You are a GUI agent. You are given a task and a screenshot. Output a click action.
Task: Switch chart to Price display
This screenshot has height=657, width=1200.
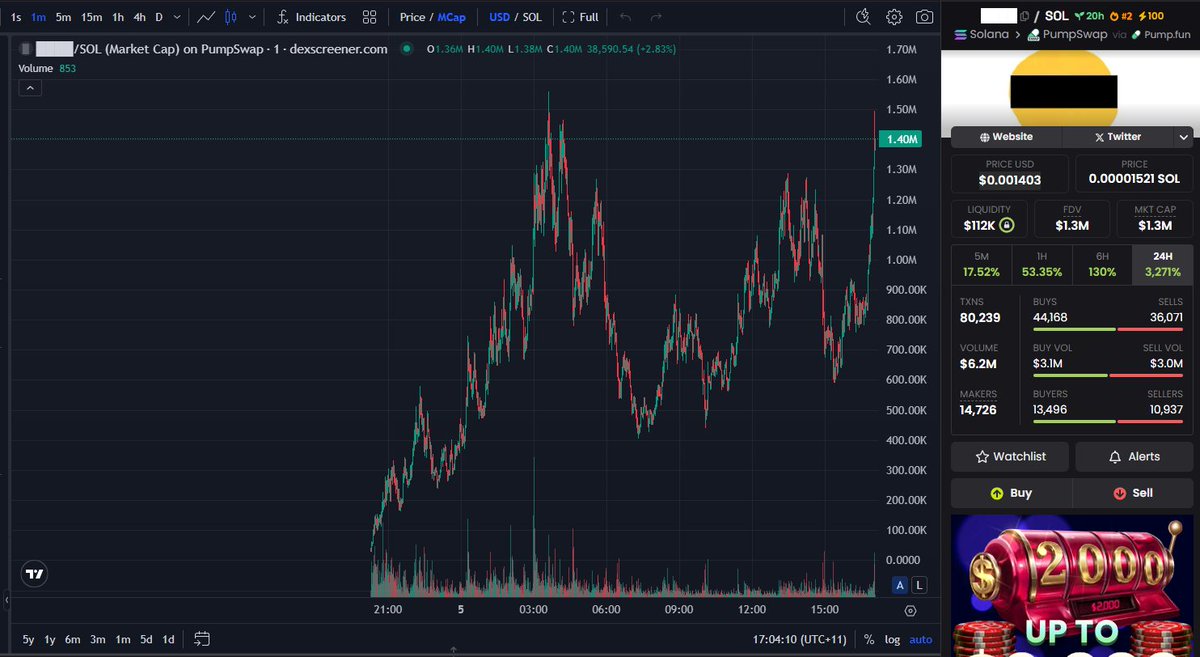pos(412,17)
